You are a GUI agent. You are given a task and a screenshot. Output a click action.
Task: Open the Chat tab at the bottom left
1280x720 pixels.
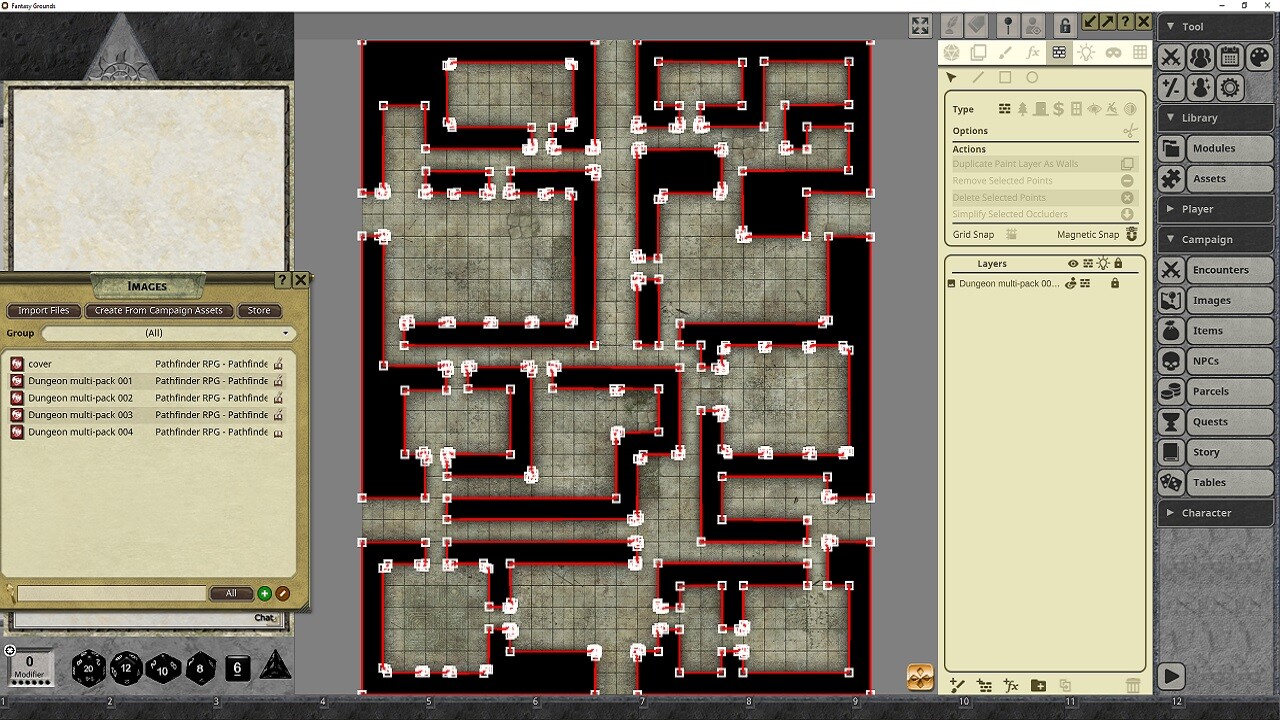click(x=264, y=618)
